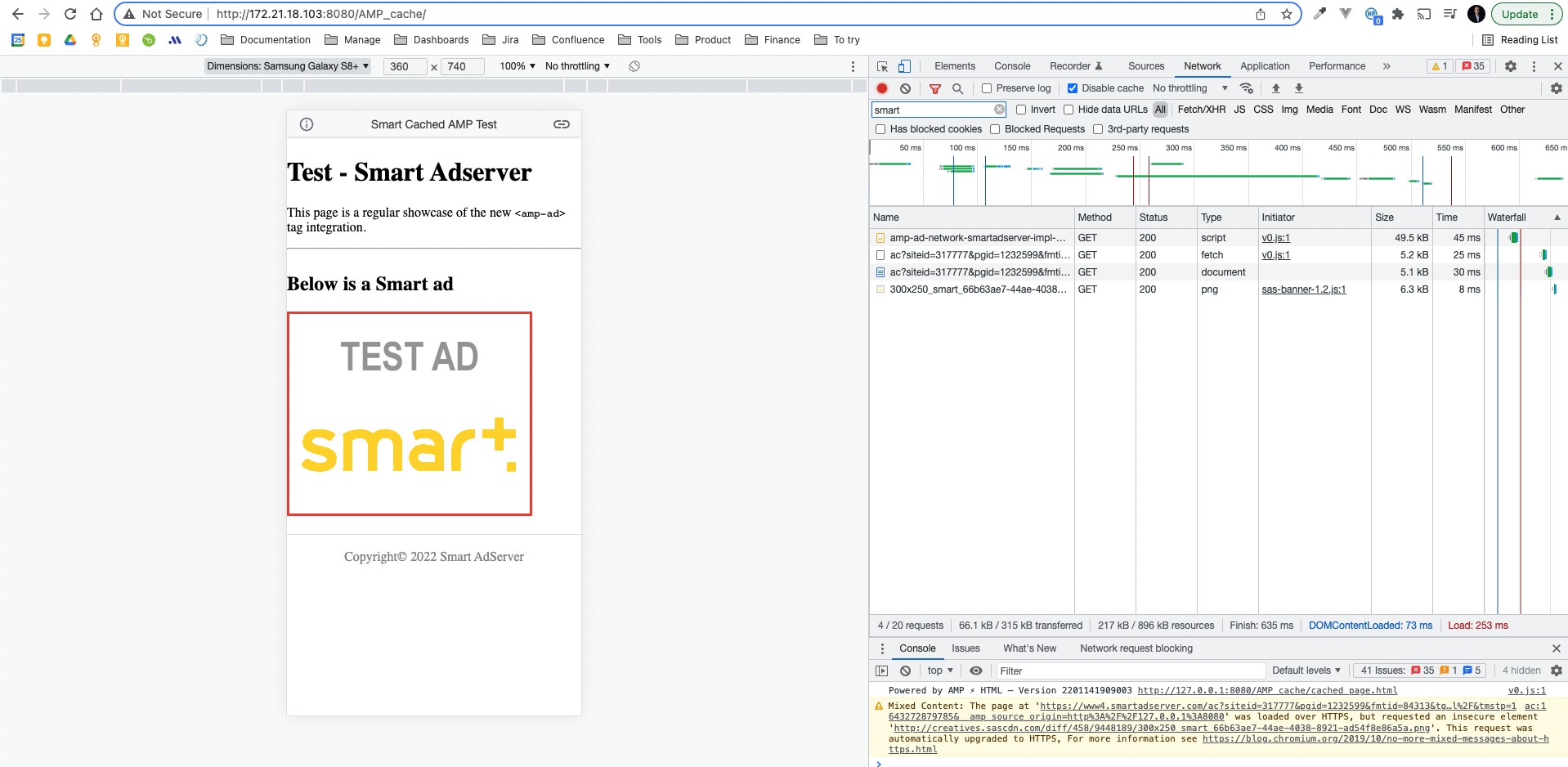The image size is (1568, 767).
Task: Open the Reading List
Action: [x=1520, y=40]
